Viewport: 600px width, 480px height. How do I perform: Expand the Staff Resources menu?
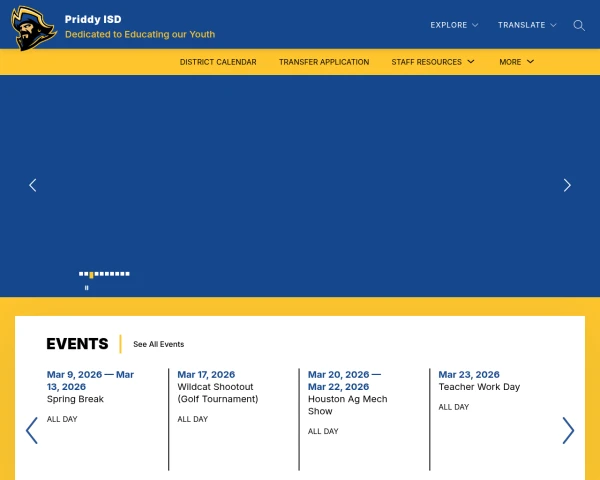coord(433,62)
